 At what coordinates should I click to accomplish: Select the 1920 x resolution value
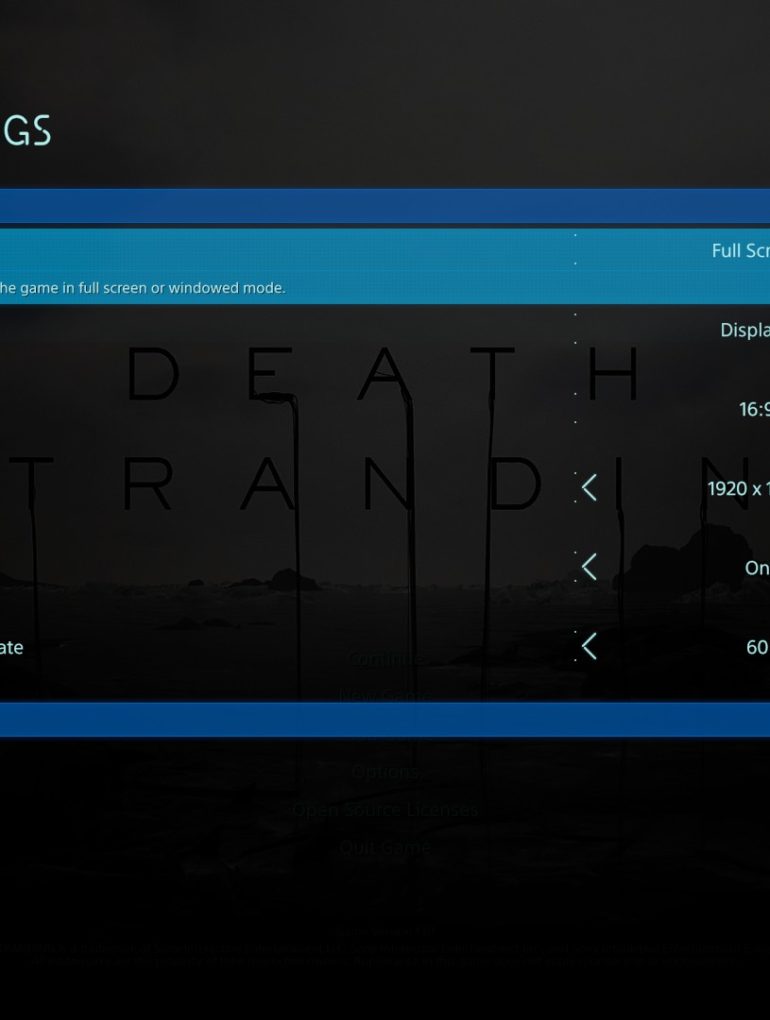[738, 489]
